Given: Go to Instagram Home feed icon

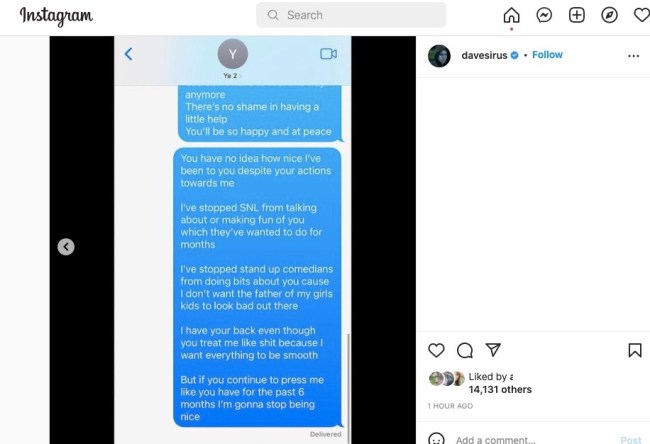Looking at the screenshot, I should pos(511,15).
